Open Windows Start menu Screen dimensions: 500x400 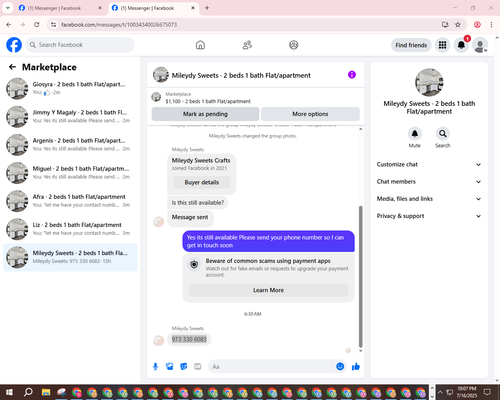pyautogui.click(x=9, y=392)
